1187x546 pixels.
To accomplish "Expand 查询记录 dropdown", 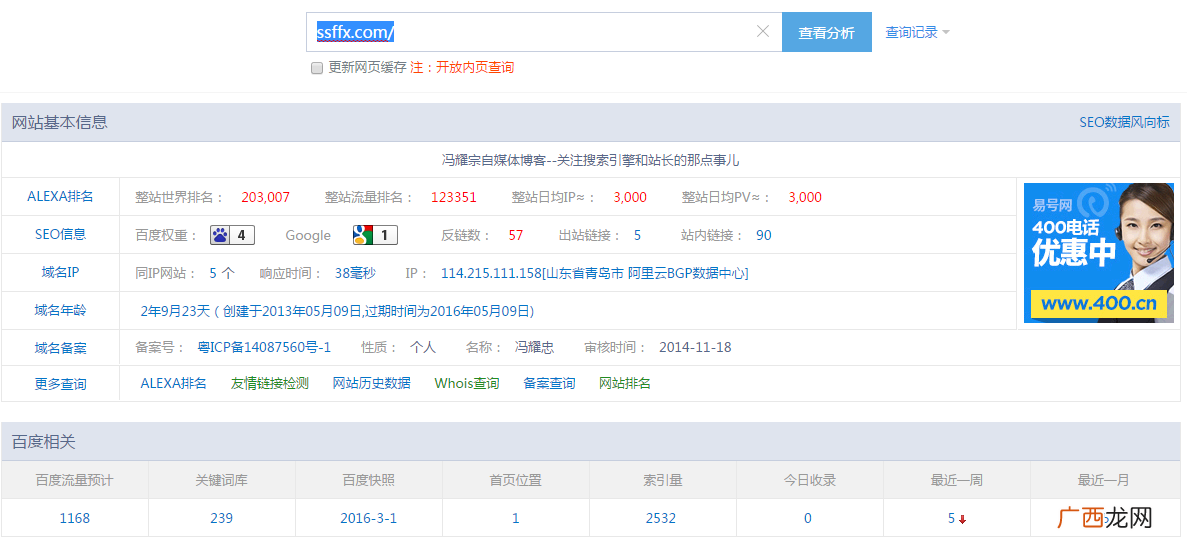I will pos(918,33).
